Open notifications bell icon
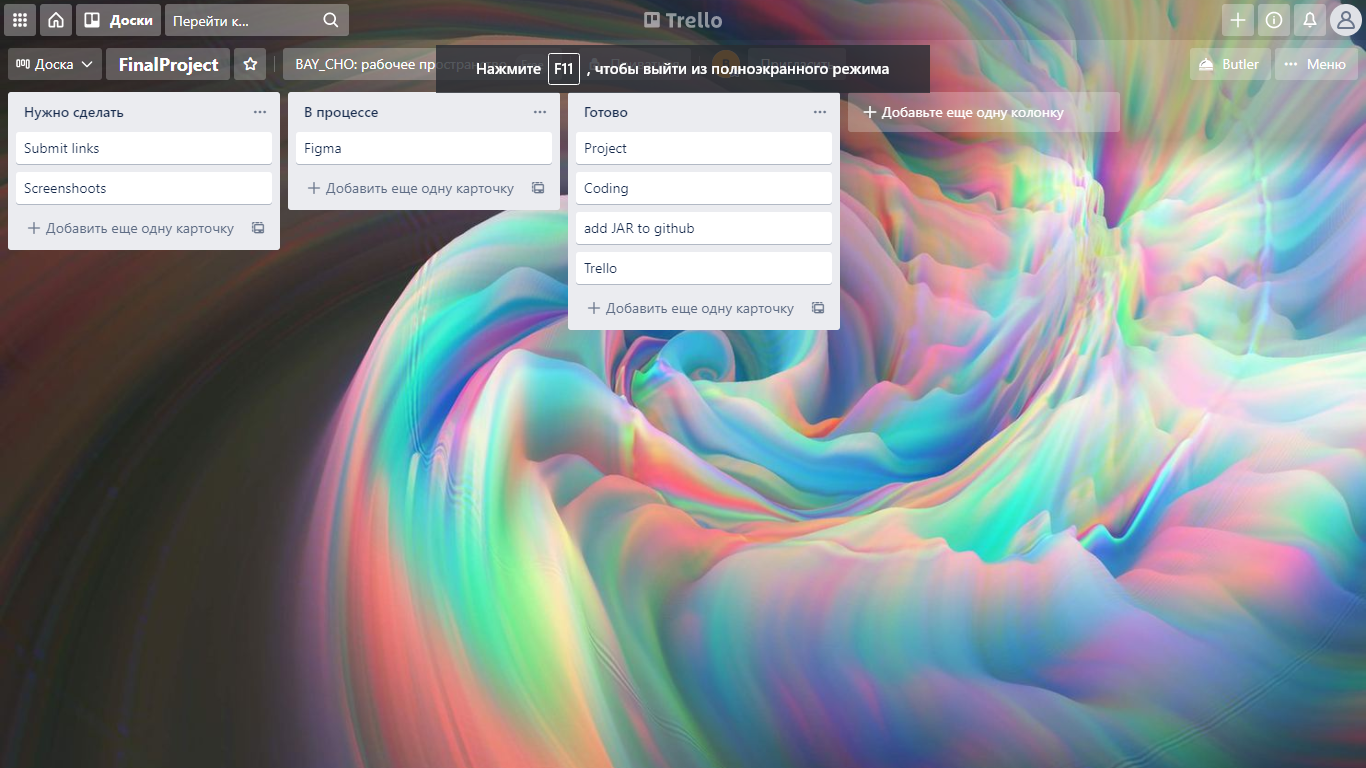 point(1309,19)
